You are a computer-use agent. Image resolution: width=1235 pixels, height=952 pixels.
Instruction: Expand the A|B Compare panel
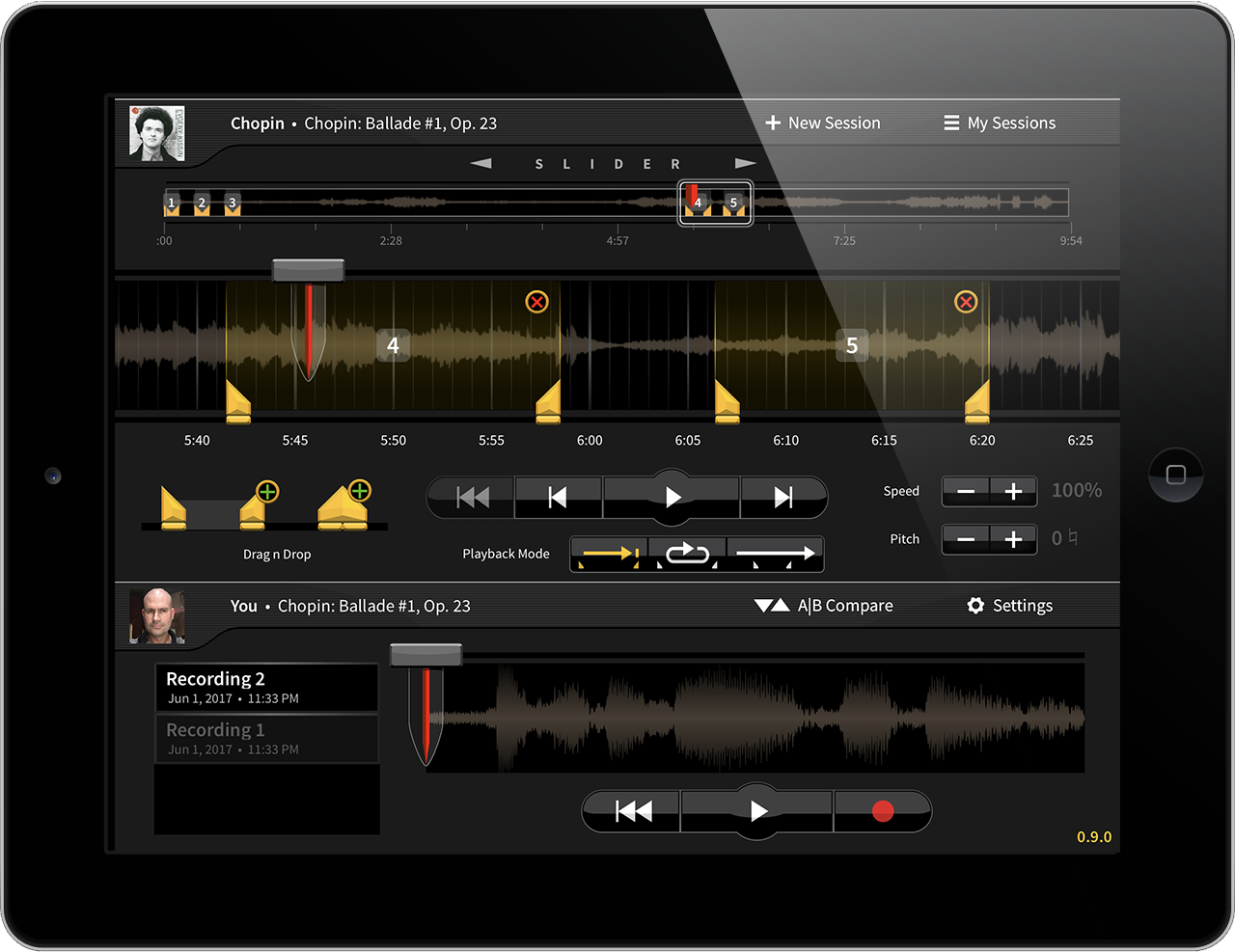(x=824, y=606)
